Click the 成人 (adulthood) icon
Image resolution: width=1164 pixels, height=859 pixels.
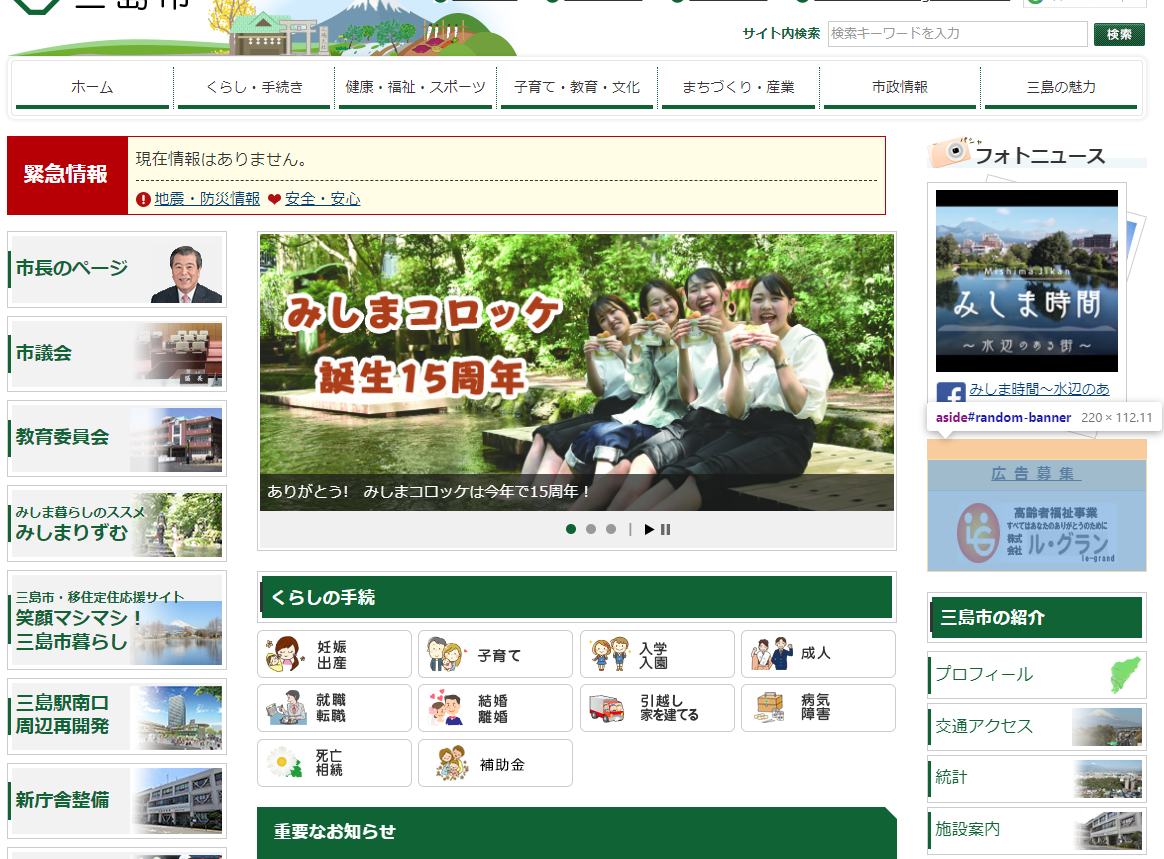coord(818,654)
